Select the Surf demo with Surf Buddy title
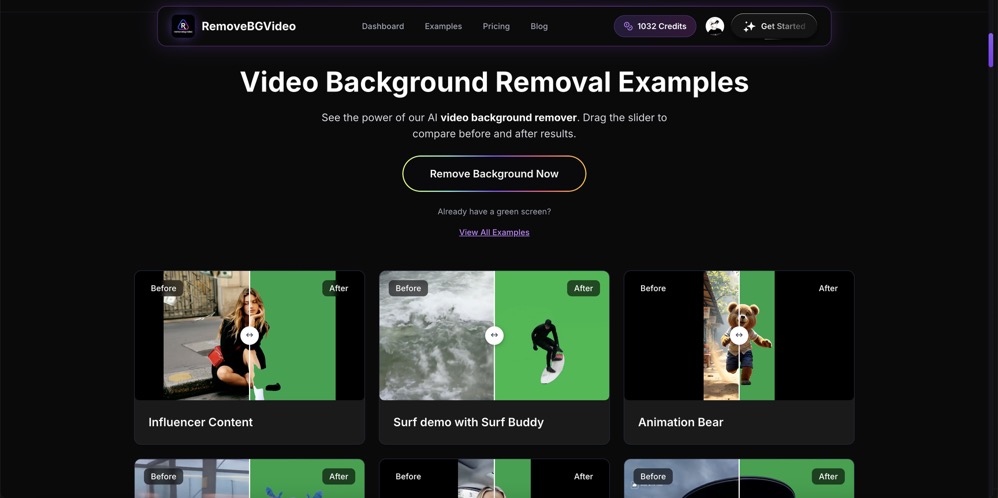The image size is (998, 498). click(x=468, y=422)
